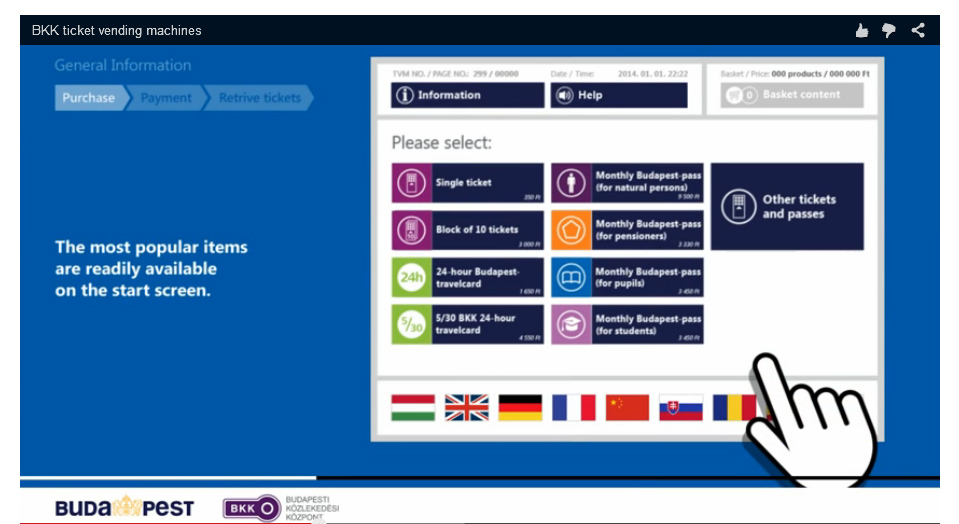Select the Single ticket tile

coord(467,183)
